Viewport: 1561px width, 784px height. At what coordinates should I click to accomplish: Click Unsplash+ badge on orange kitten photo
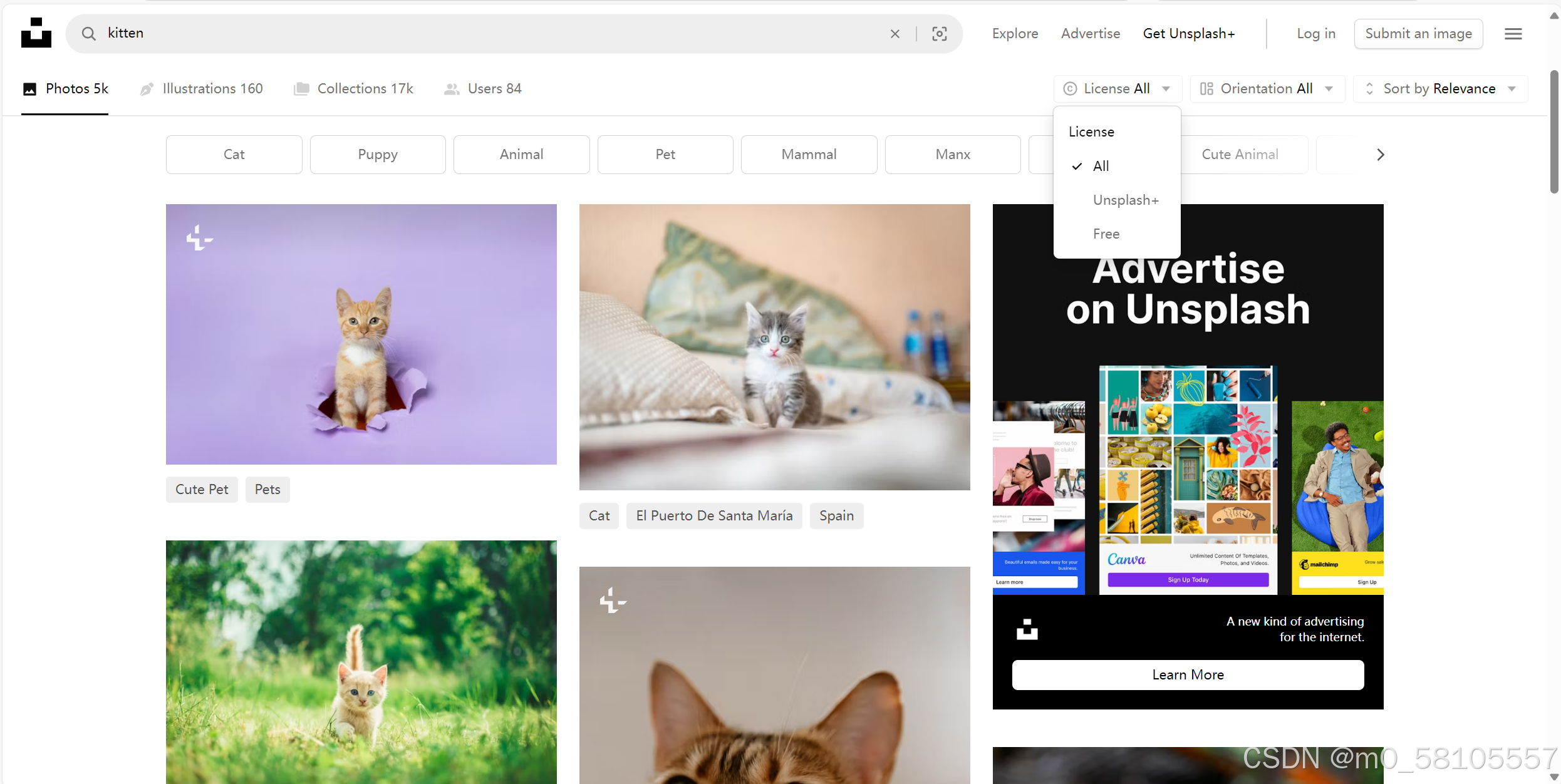point(199,238)
